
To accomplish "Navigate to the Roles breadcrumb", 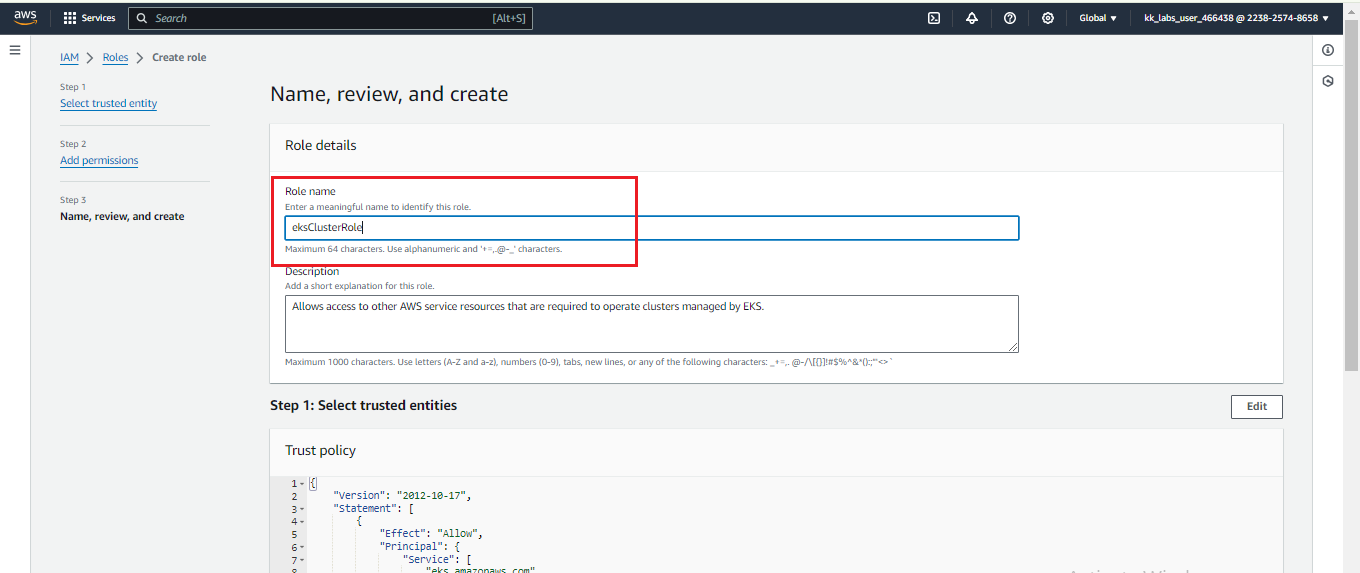I will coord(116,58).
